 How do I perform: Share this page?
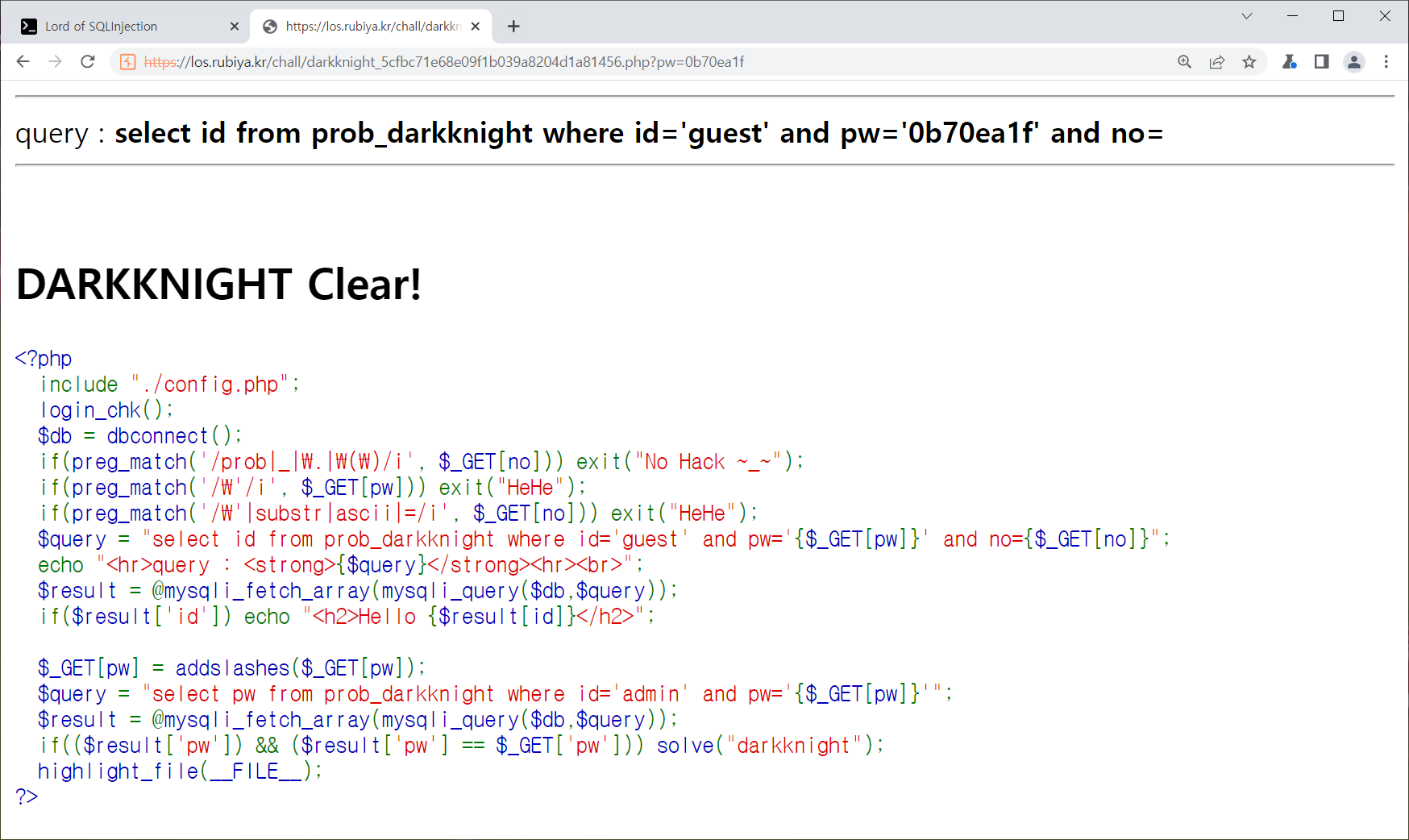1217,61
